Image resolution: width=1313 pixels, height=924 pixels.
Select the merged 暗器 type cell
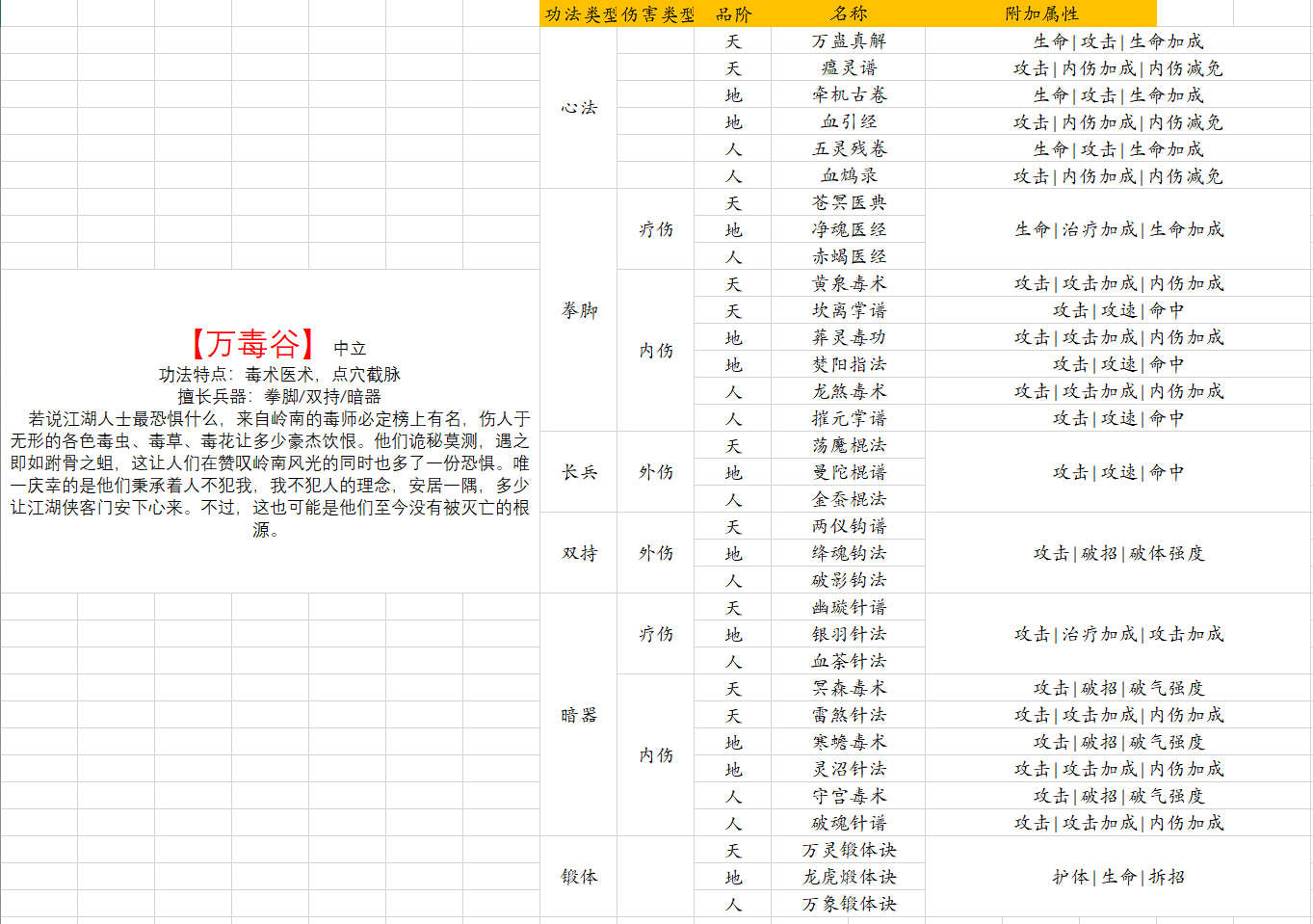coord(579,715)
